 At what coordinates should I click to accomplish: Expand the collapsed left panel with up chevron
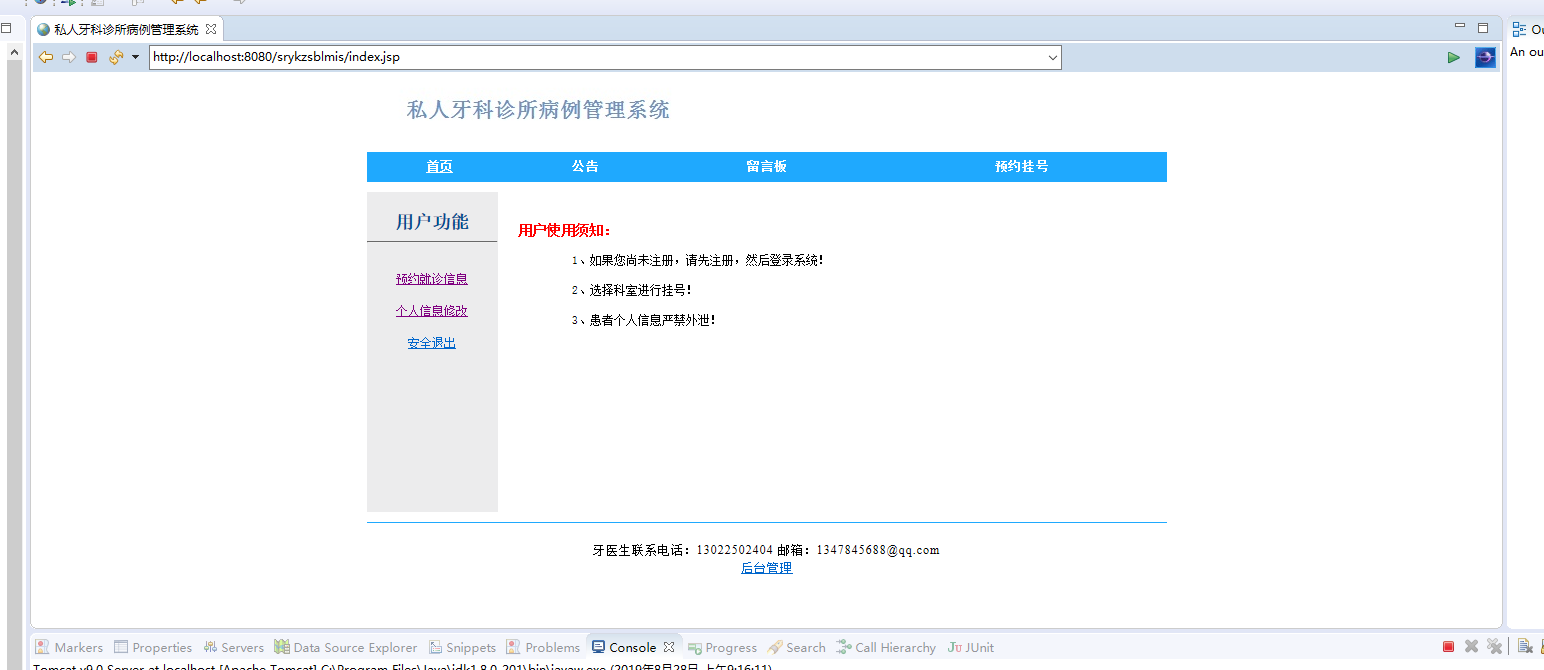14,51
